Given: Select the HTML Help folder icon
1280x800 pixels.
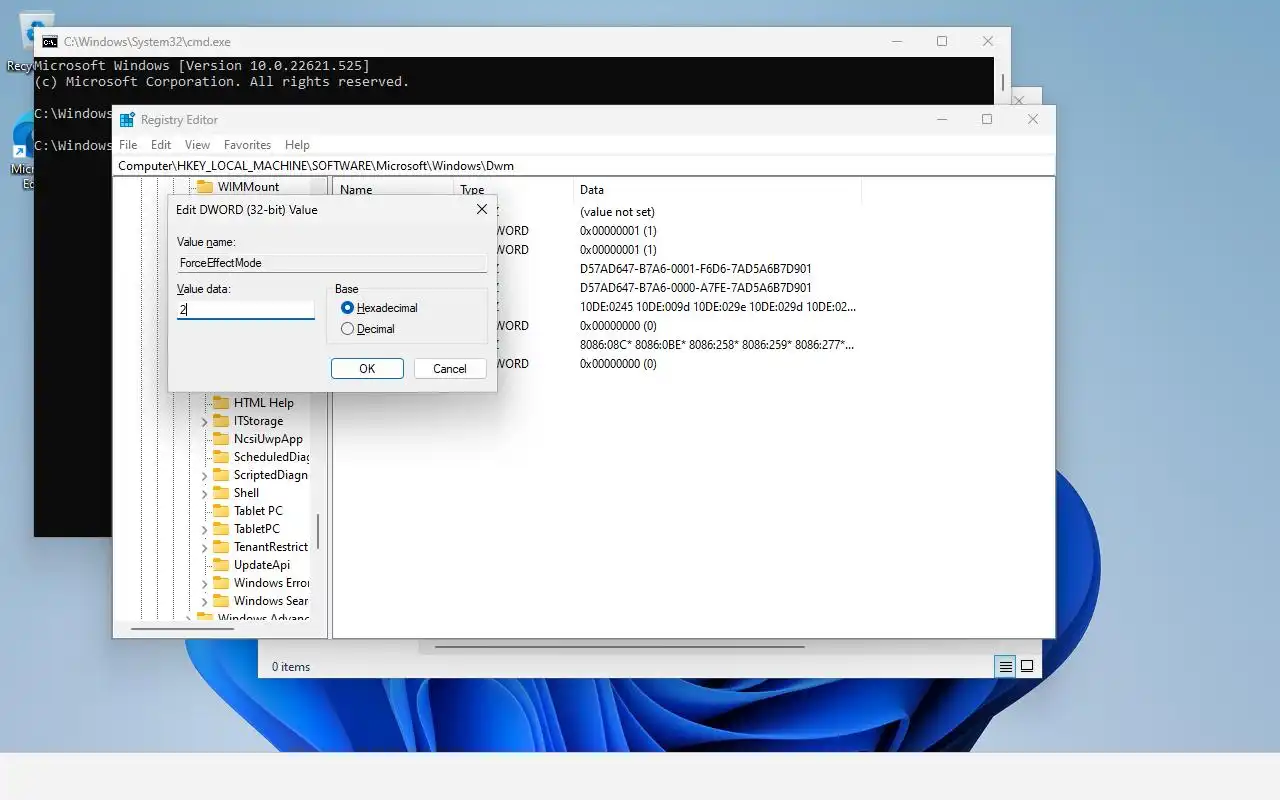Looking at the screenshot, I should [x=220, y=403].
